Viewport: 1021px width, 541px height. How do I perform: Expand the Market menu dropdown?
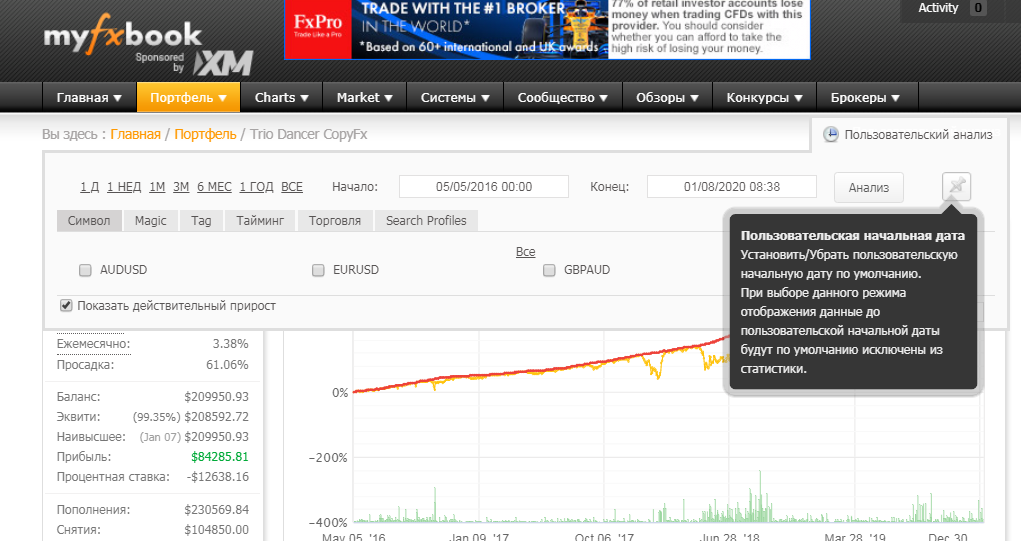[365, 98]
